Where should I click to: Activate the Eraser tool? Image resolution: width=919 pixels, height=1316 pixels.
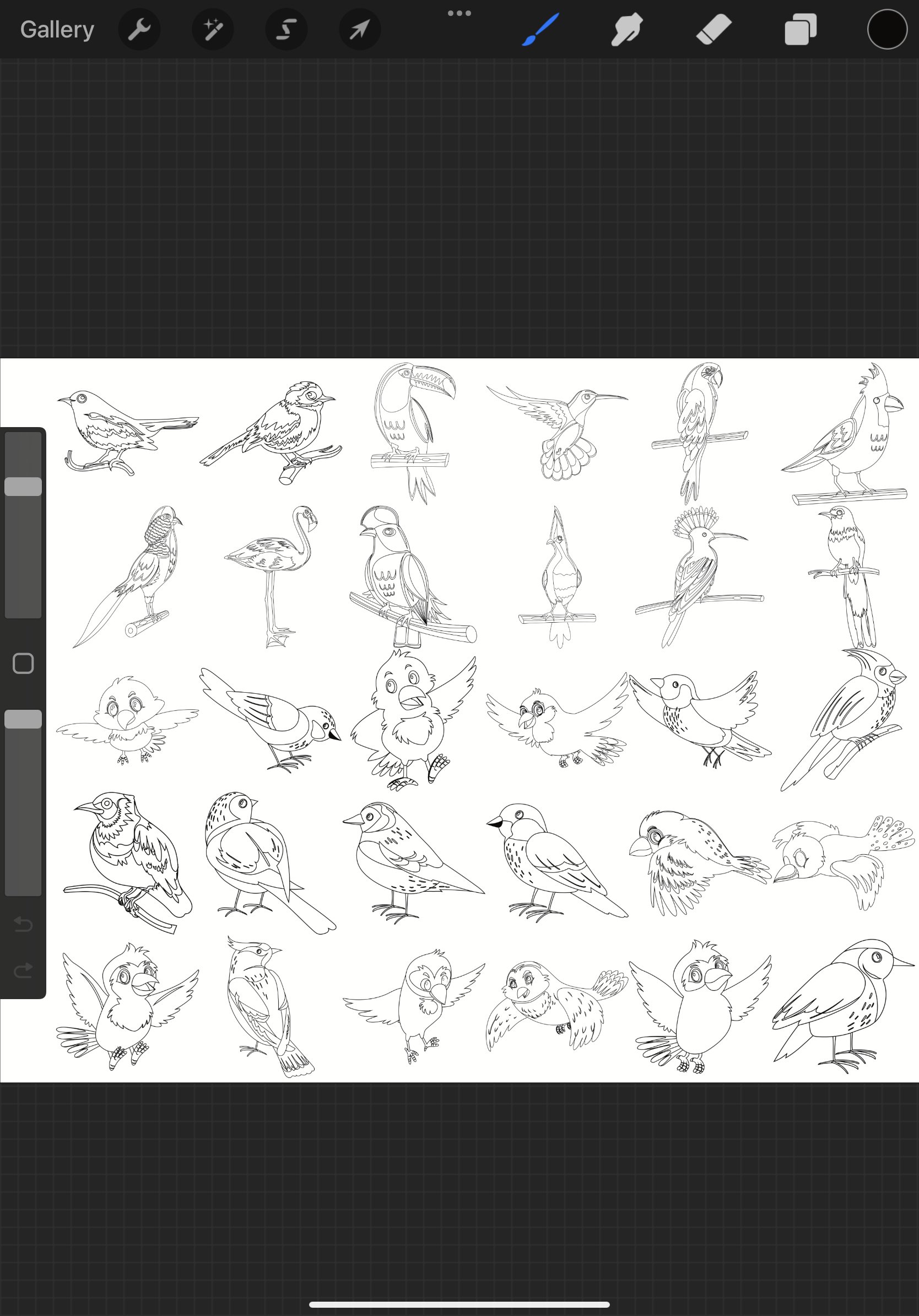point(713,29)
